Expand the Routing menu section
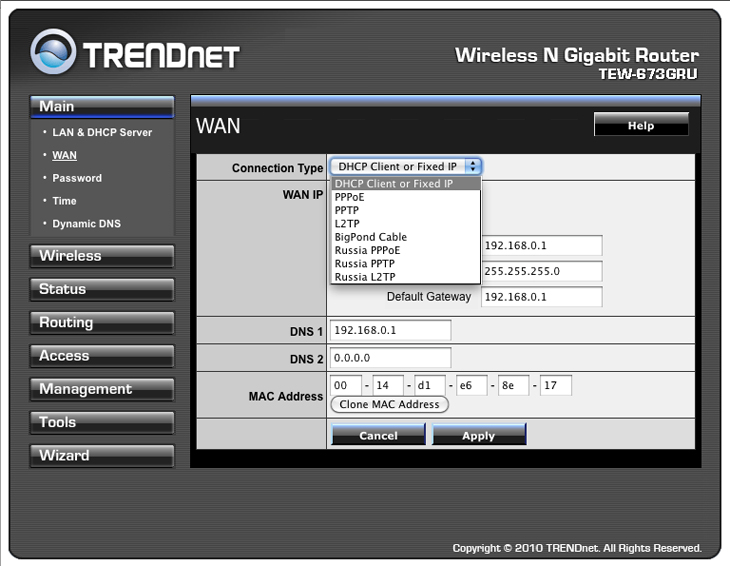This screenshot has height=566, width=730. 101,323
